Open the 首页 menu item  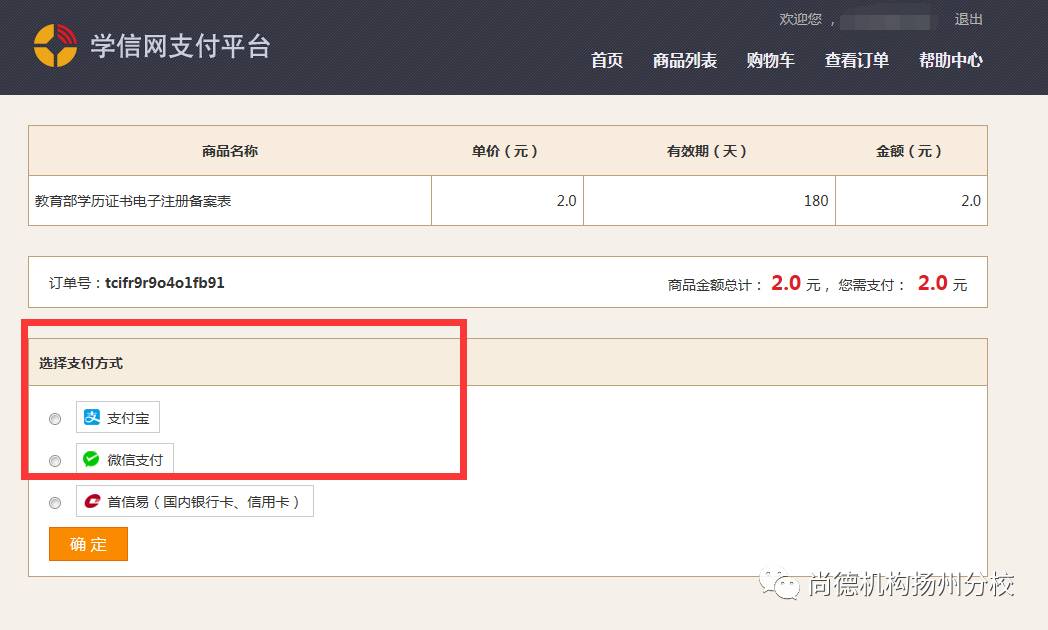click(x=607, y=60)
